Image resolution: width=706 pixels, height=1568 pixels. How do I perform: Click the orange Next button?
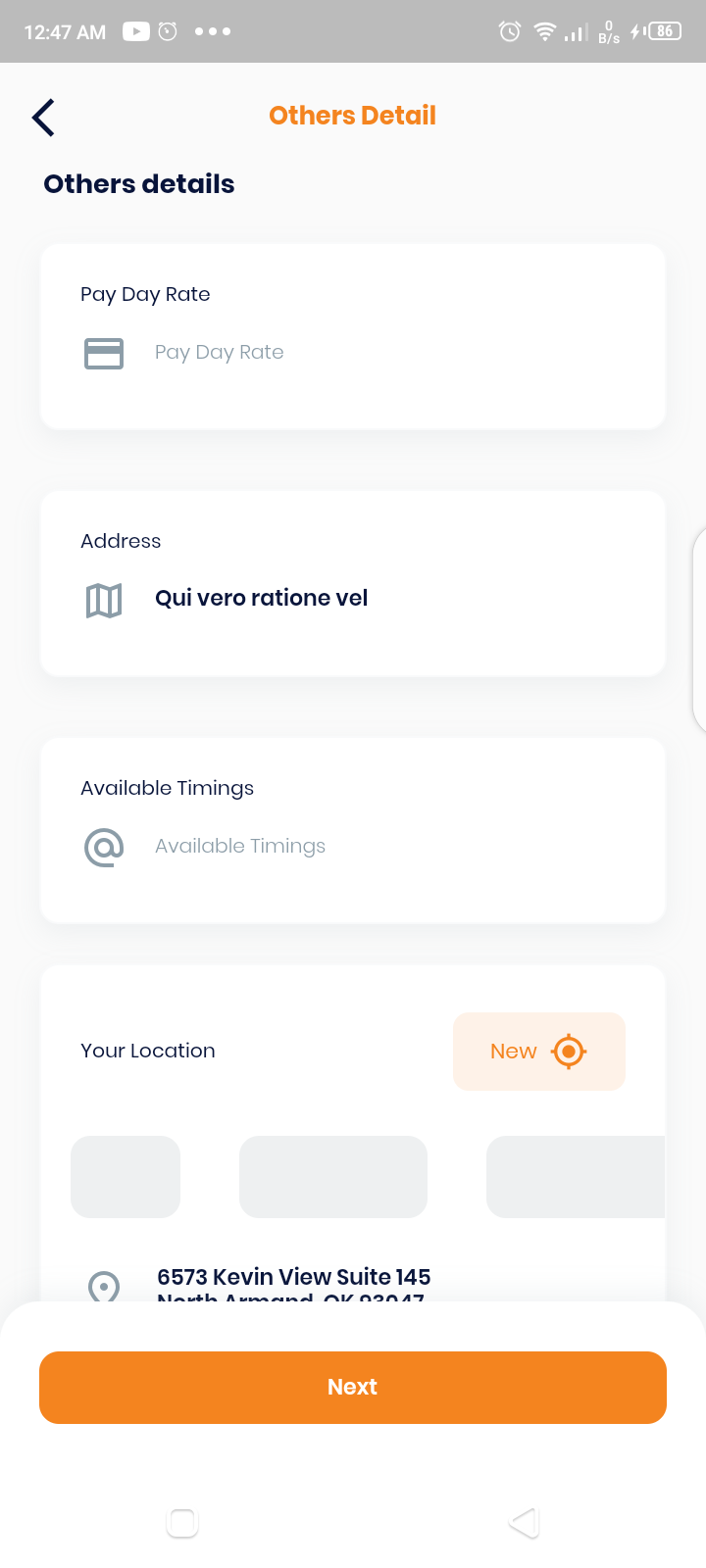click(x=353, y=1387)
